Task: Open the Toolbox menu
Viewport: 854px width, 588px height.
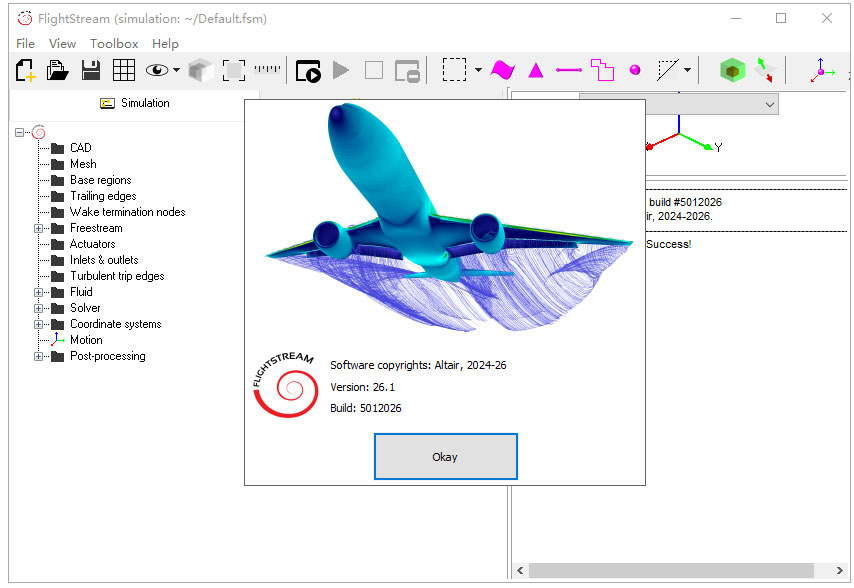Action: (x=114, y=44)
